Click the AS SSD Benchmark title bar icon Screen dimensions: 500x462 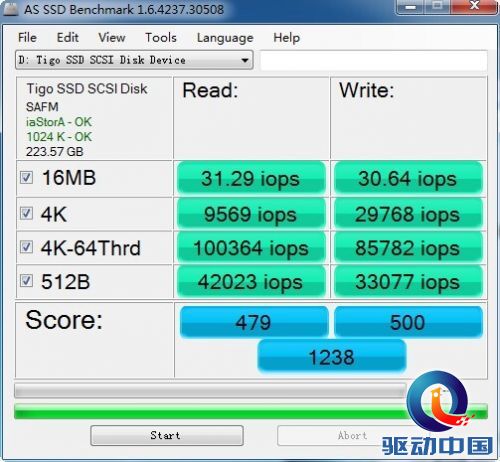10,9
